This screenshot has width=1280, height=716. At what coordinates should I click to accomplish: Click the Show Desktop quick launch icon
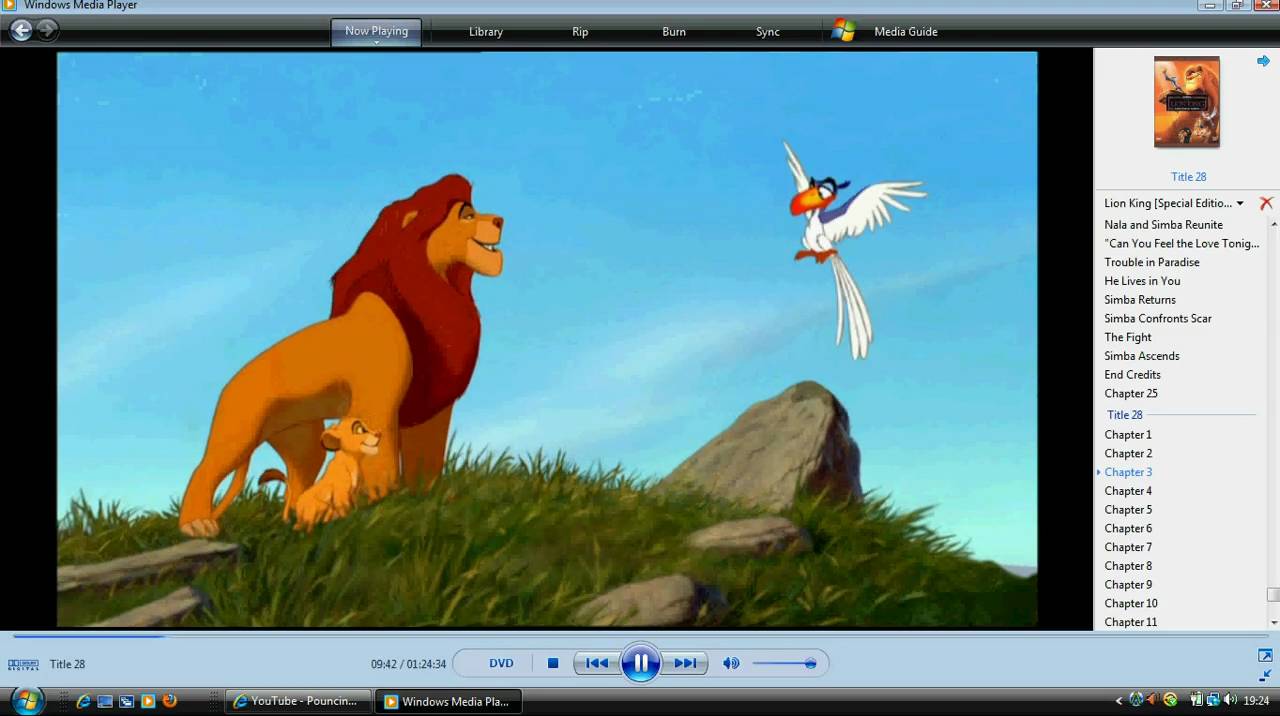(x=105, y=701)
